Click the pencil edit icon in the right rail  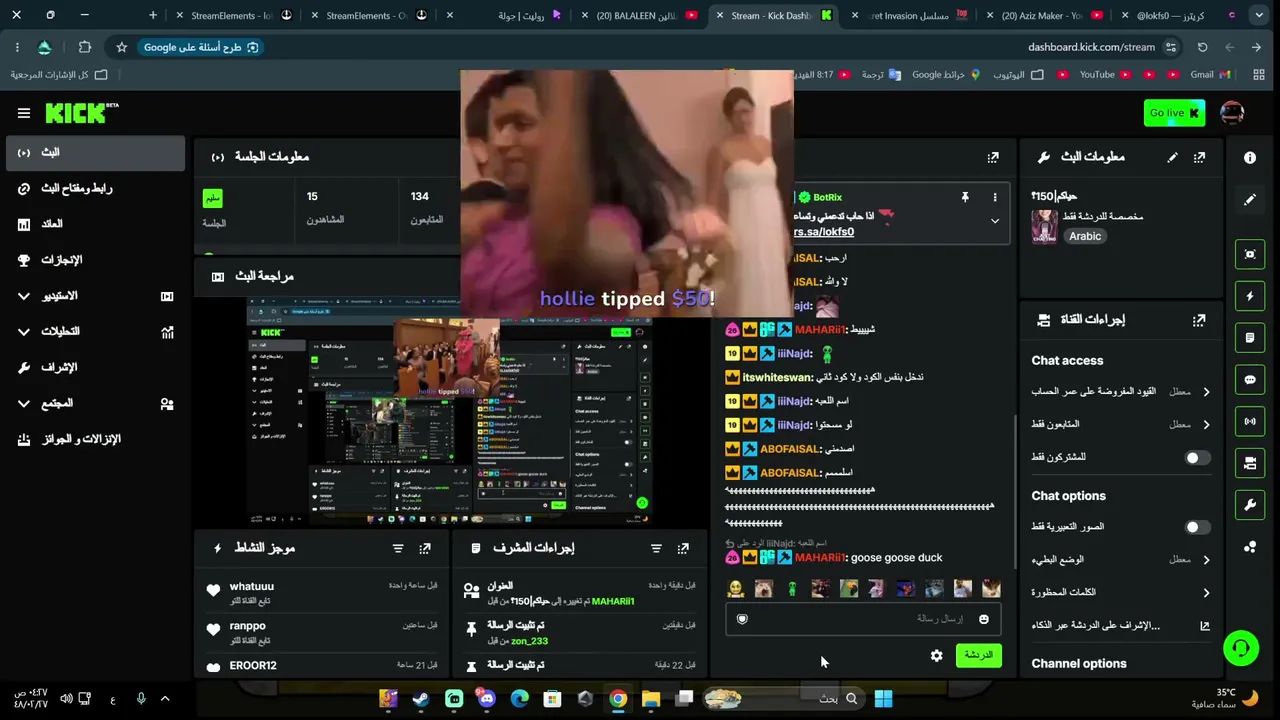(x=1250, y=199)
